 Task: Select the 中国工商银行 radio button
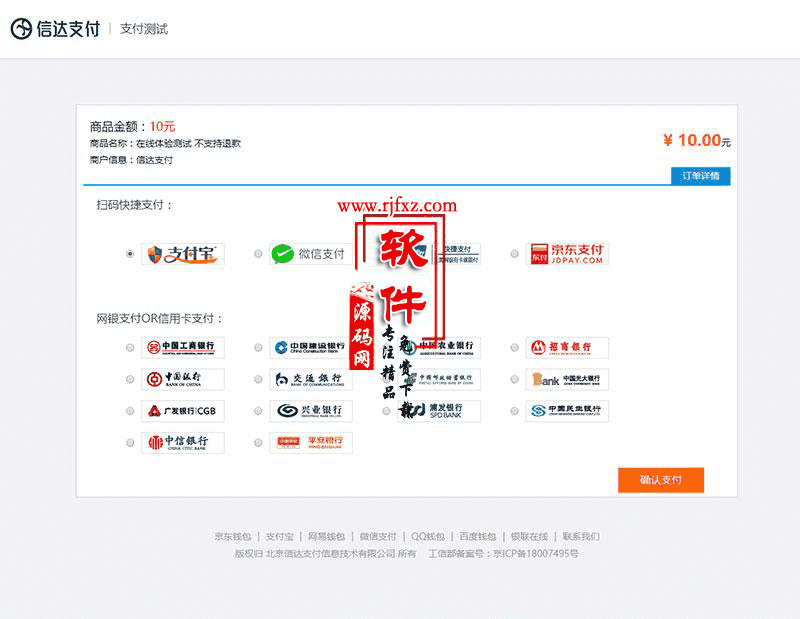click(130, 348)
